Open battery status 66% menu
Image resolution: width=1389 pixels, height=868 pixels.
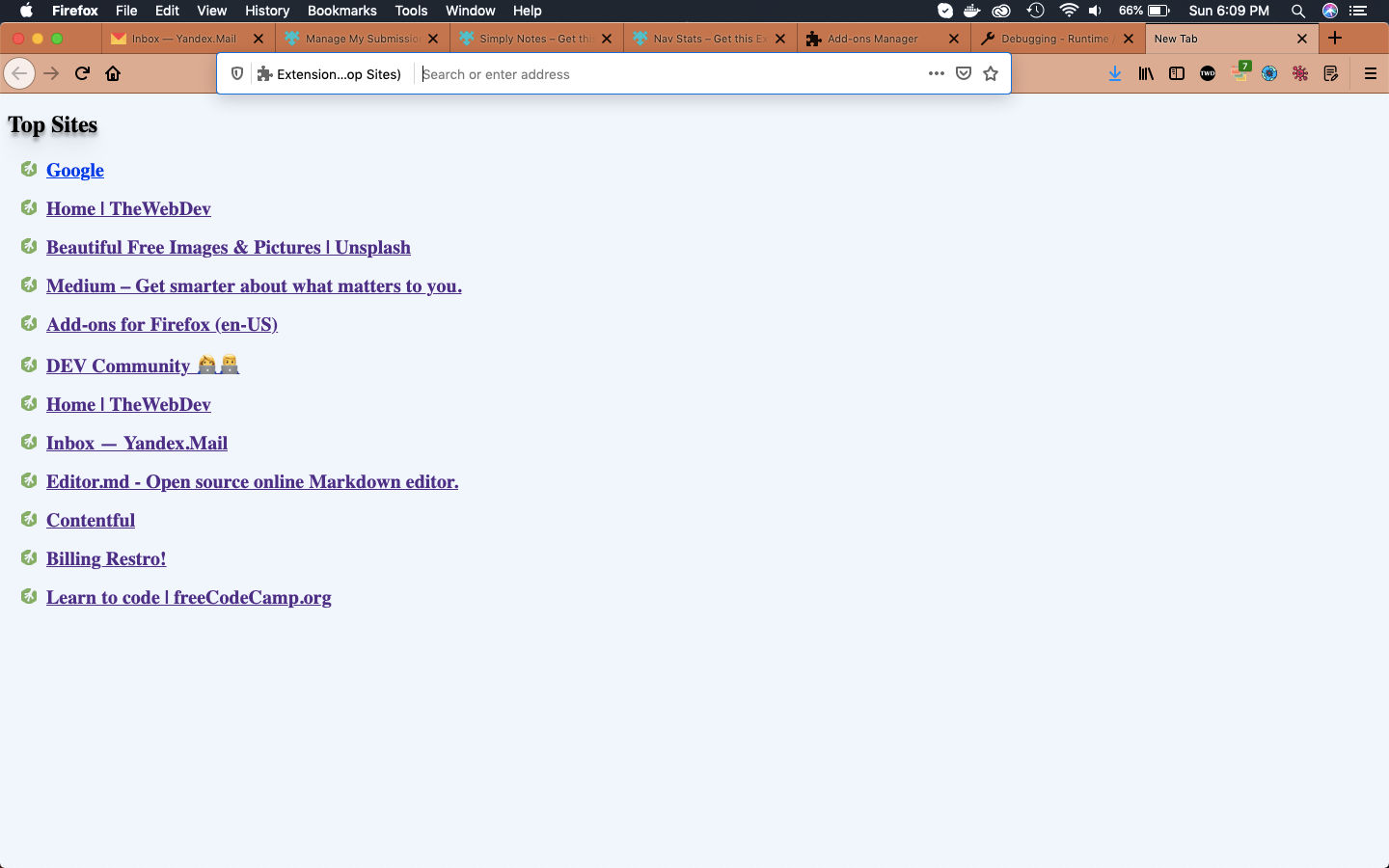(1144, 11)
